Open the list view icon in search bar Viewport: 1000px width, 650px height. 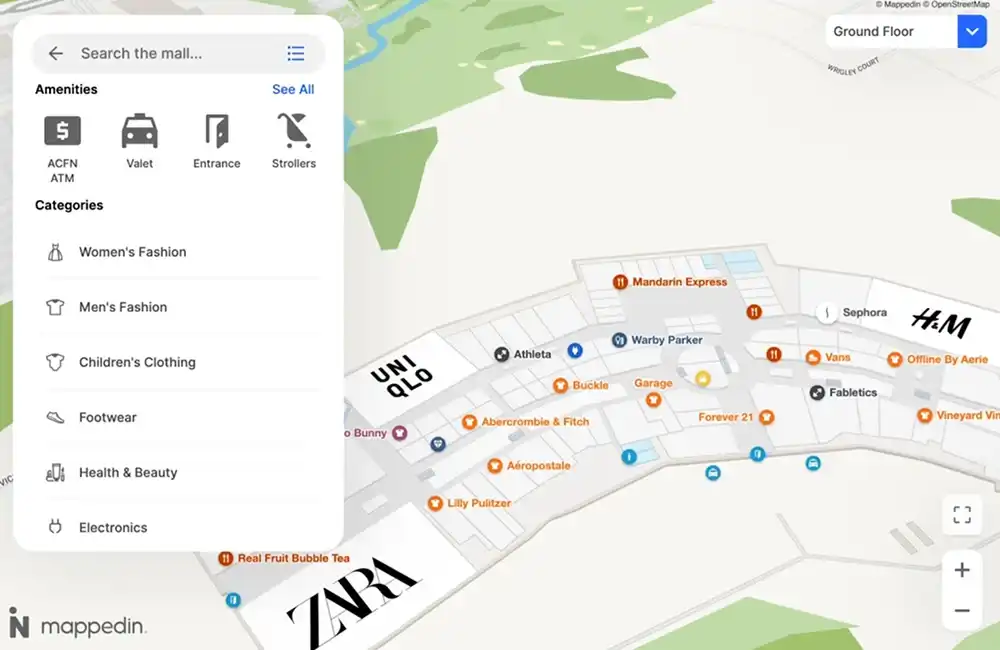click(x=295, y=54)
